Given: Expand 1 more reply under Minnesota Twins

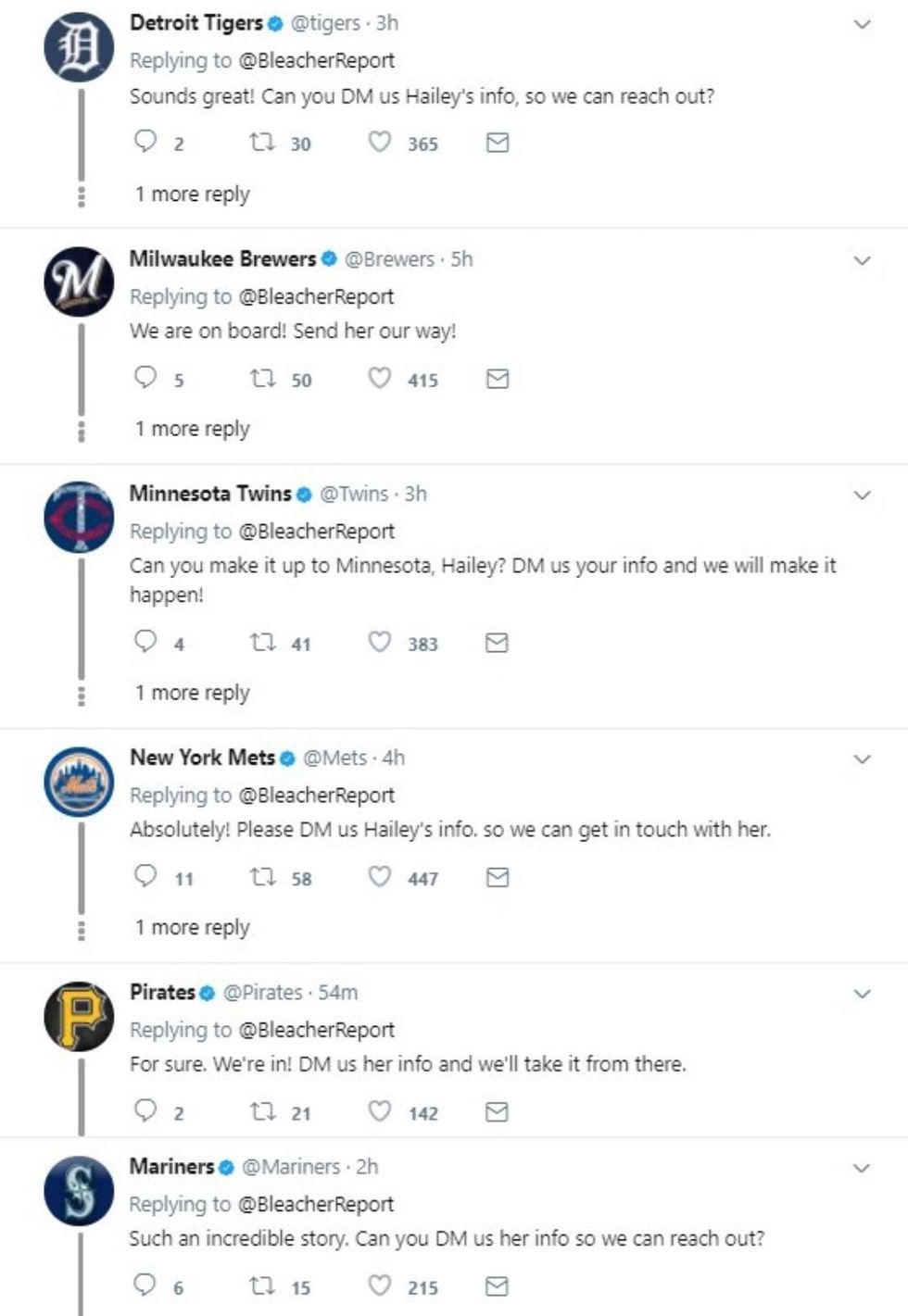Looking at the screenshot, I should pos(192,694).
